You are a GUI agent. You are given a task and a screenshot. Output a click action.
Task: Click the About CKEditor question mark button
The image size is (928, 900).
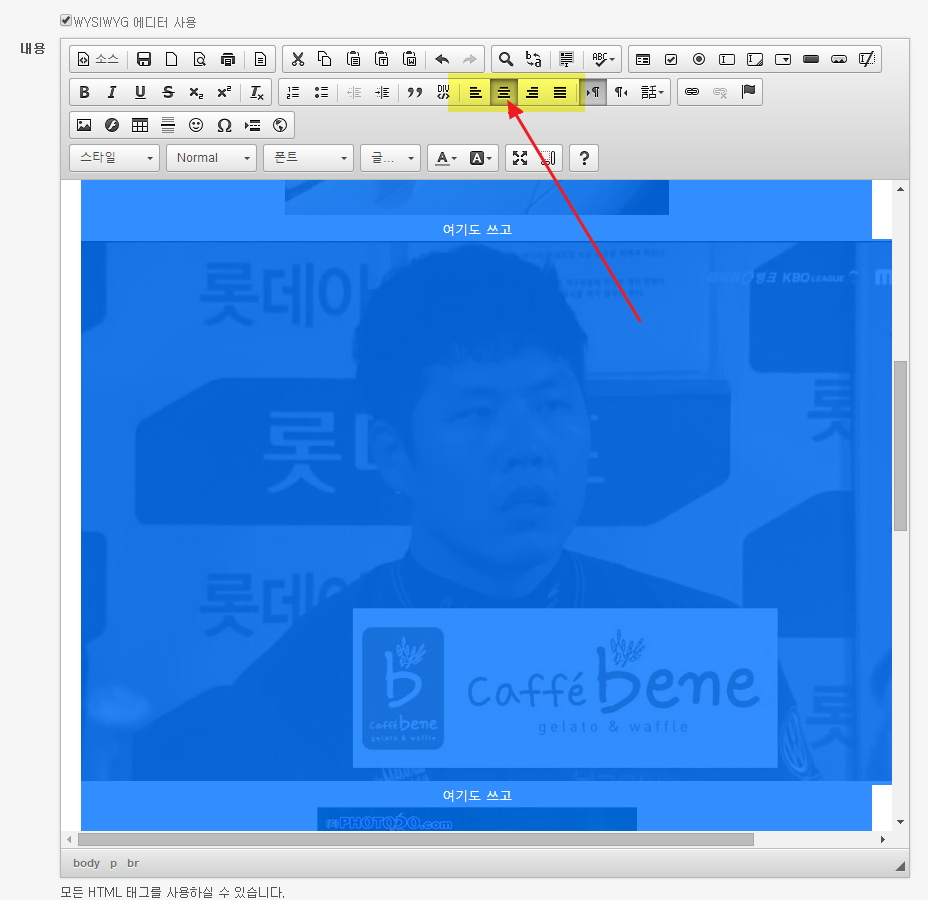(584, 158)
